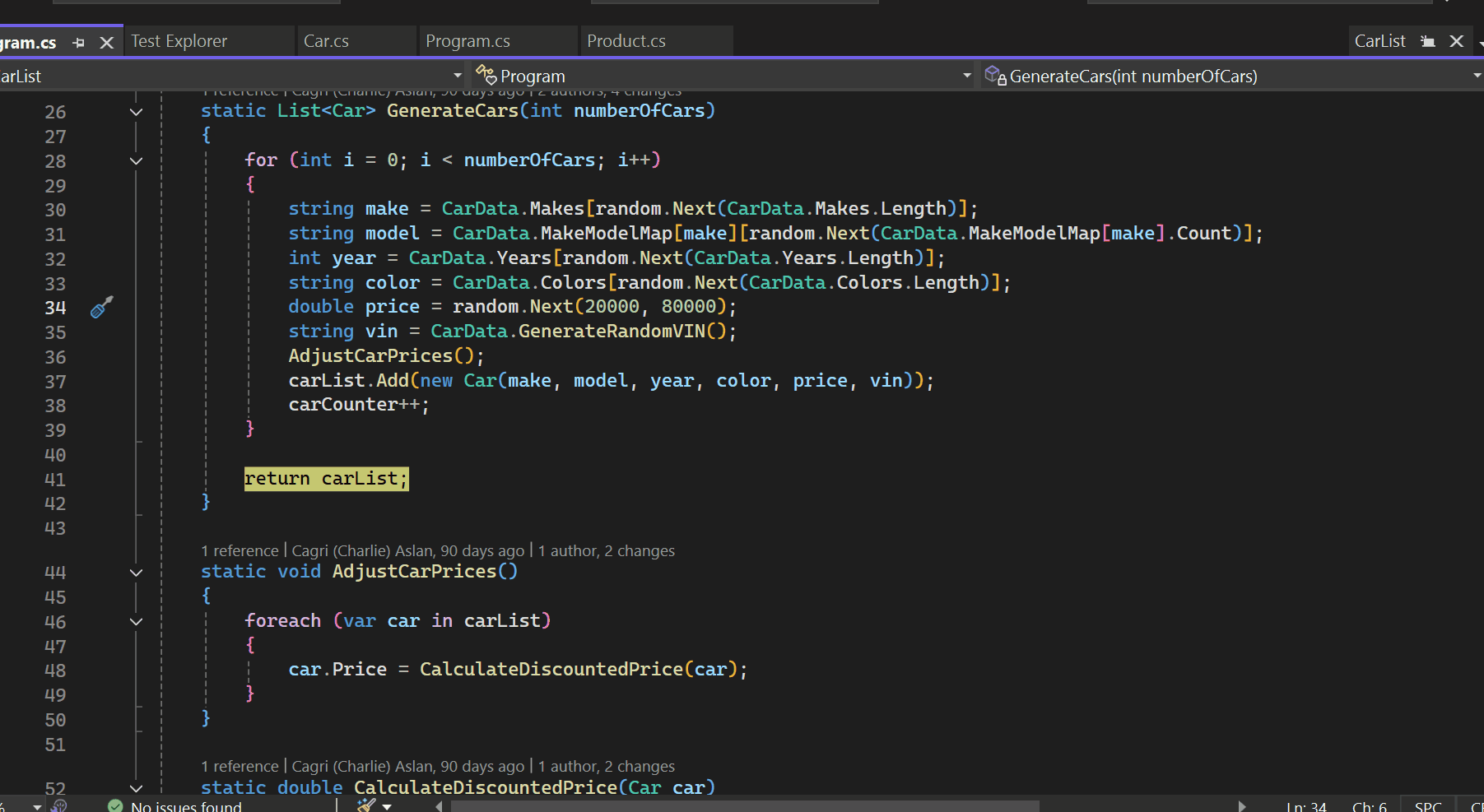Click '1 reference' link above AdjustCarPrices
The image size is (1484, 812).
pyautogui.click(x=240, y=550)
